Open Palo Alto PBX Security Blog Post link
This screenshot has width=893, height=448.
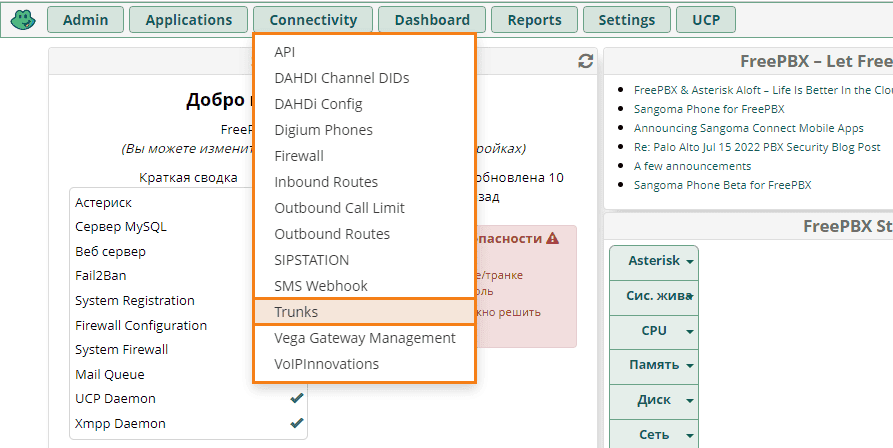click(x=757, y=147)
